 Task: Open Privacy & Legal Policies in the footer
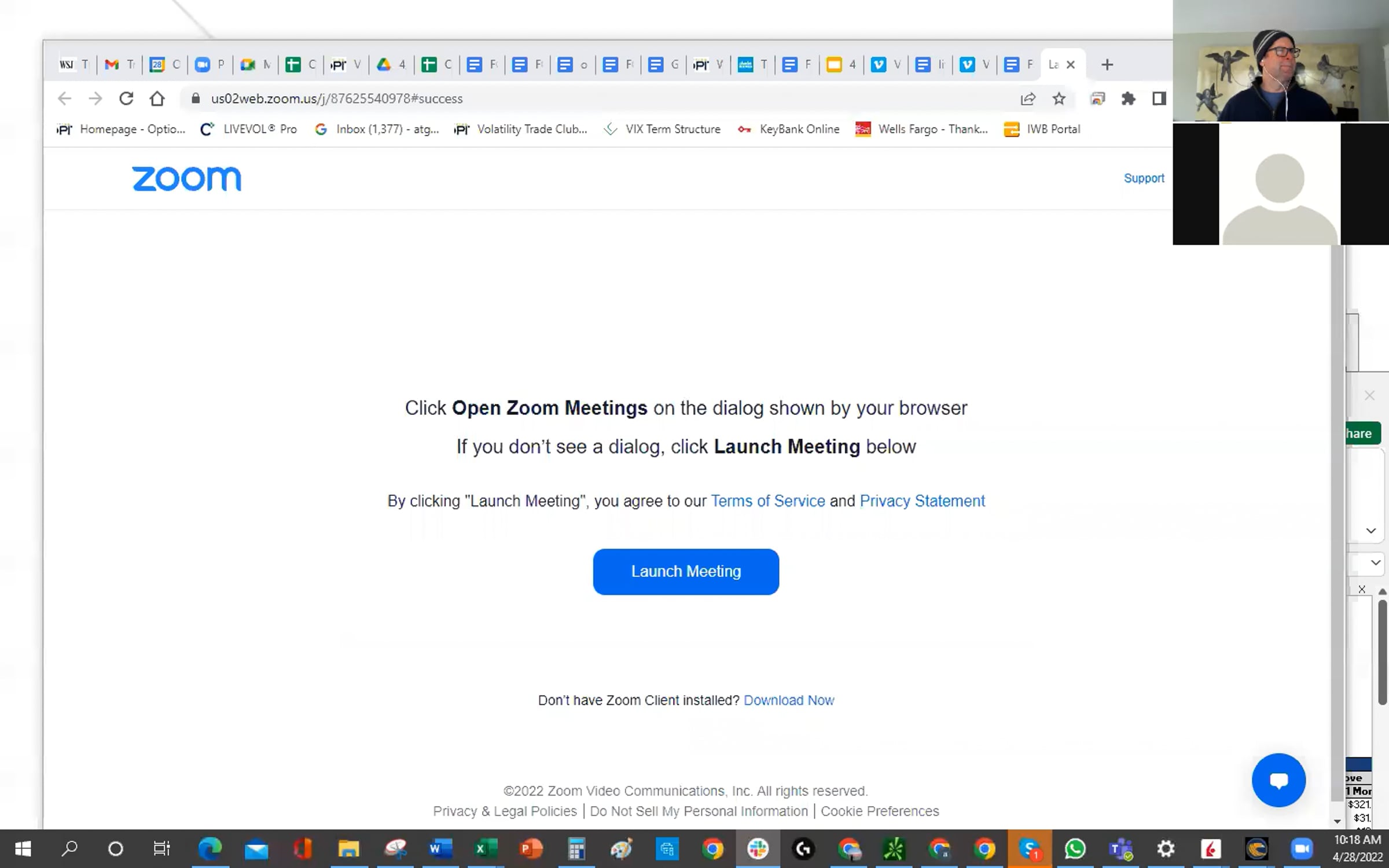click(x=505, y=811)
